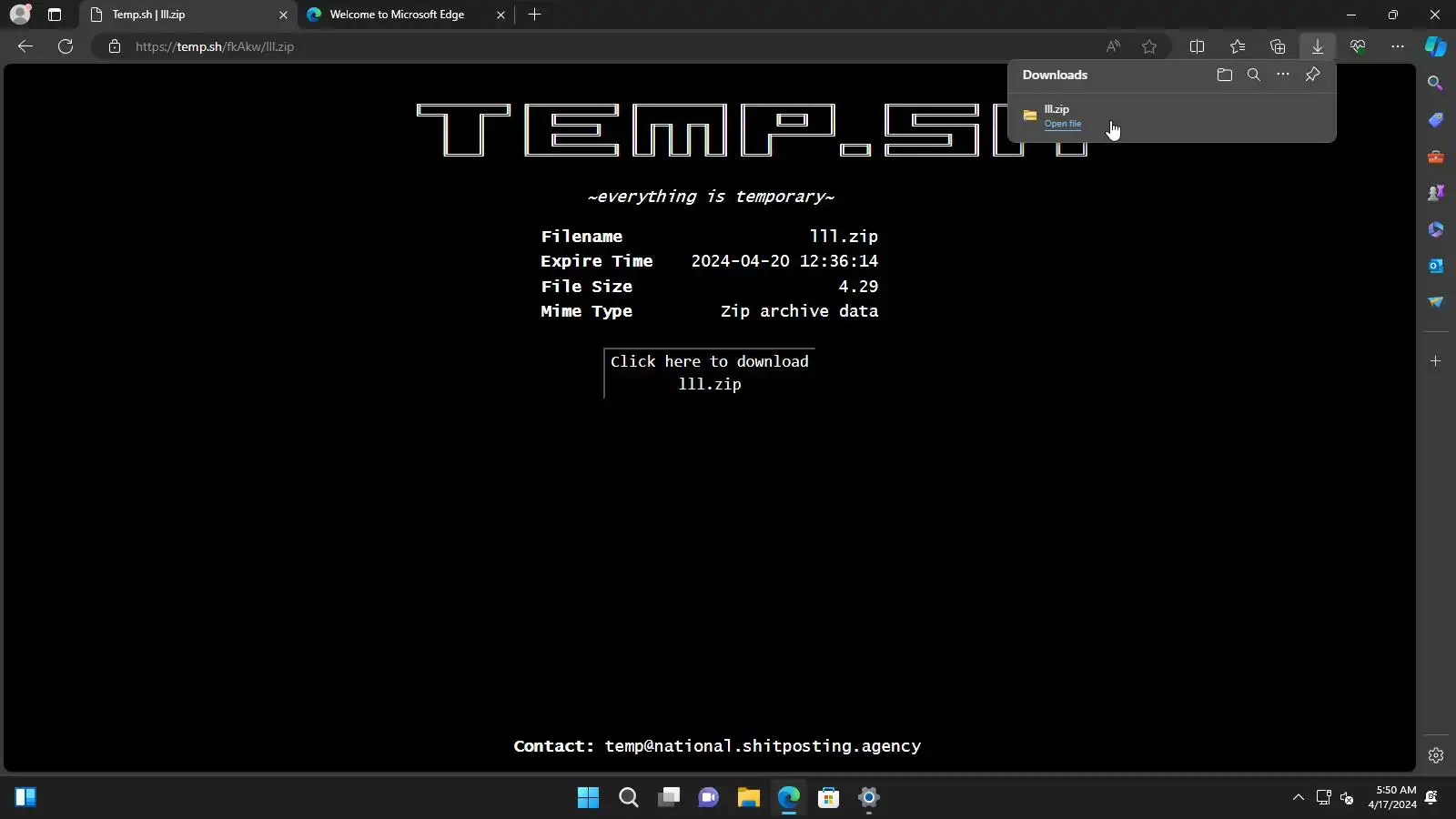Image resolution: width=1456 pixels, height=819 pixels.
Task: Open Edge Settings and more menu
Action: pos(1398,46)
